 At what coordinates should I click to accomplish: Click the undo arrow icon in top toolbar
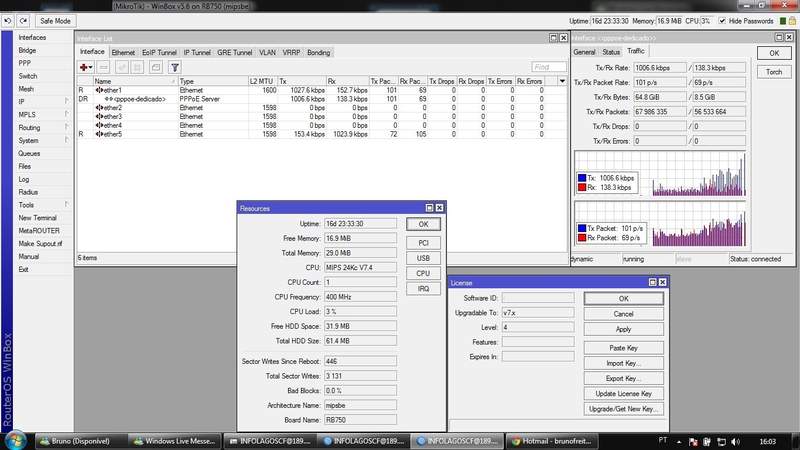click(8, 21)
